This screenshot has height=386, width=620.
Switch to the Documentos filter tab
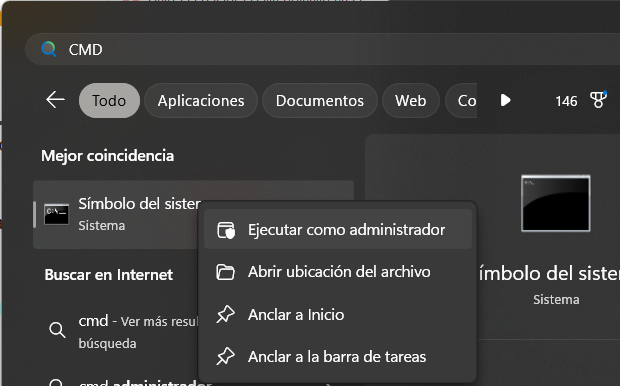pos(319,100)
